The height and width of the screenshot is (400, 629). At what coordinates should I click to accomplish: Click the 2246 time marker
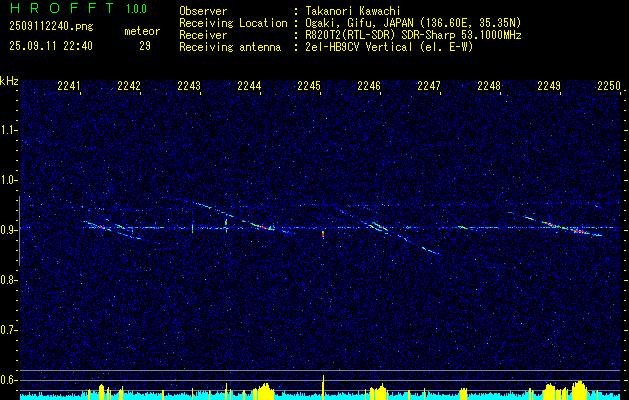(369, 86)
